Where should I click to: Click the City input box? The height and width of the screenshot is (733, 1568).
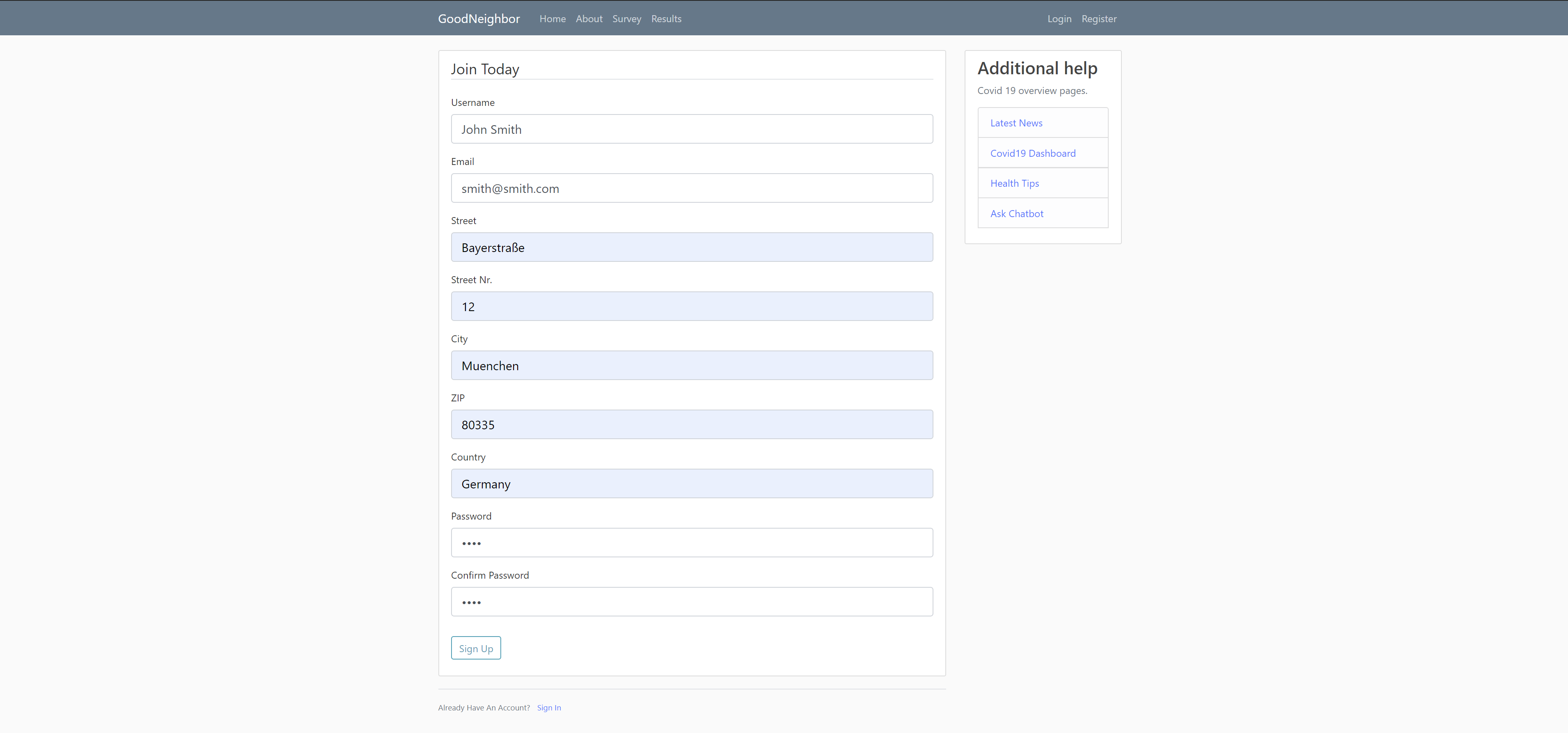(692, 365)
